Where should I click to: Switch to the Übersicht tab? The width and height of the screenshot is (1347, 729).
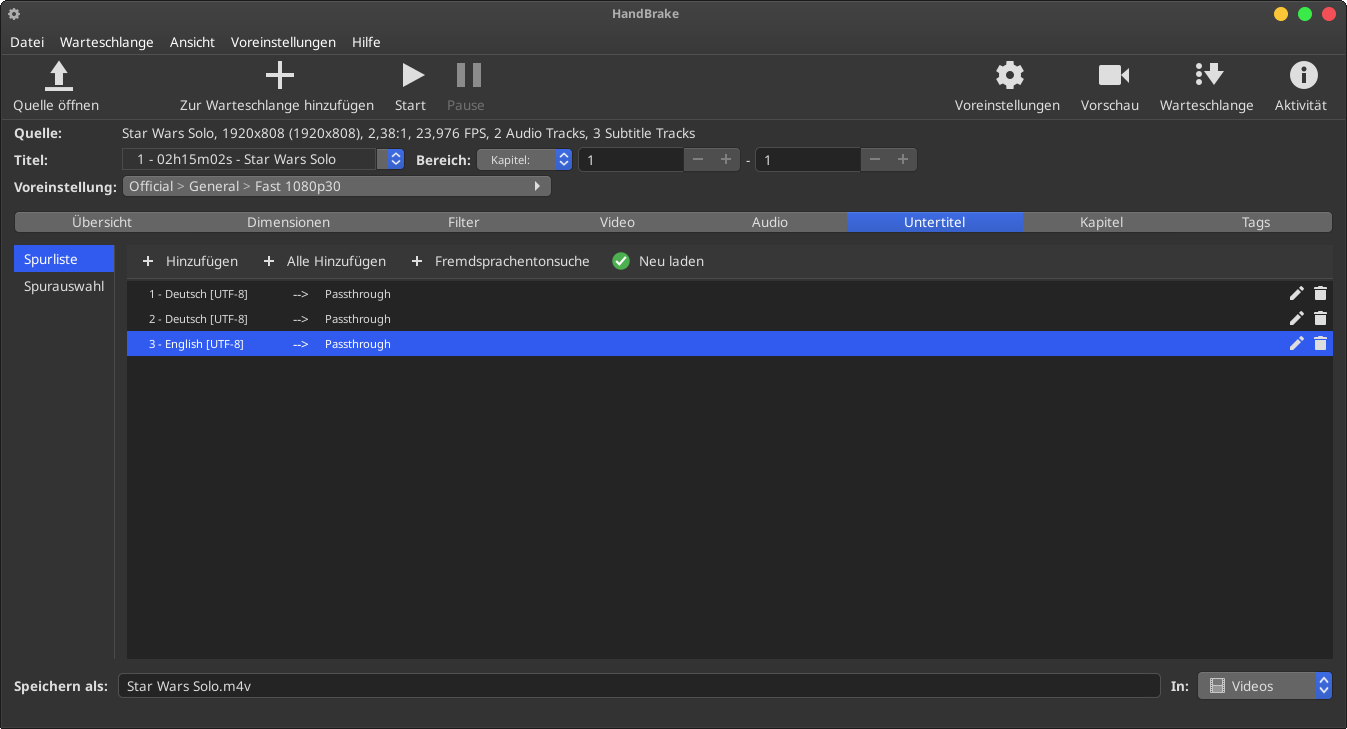(102, 222)
